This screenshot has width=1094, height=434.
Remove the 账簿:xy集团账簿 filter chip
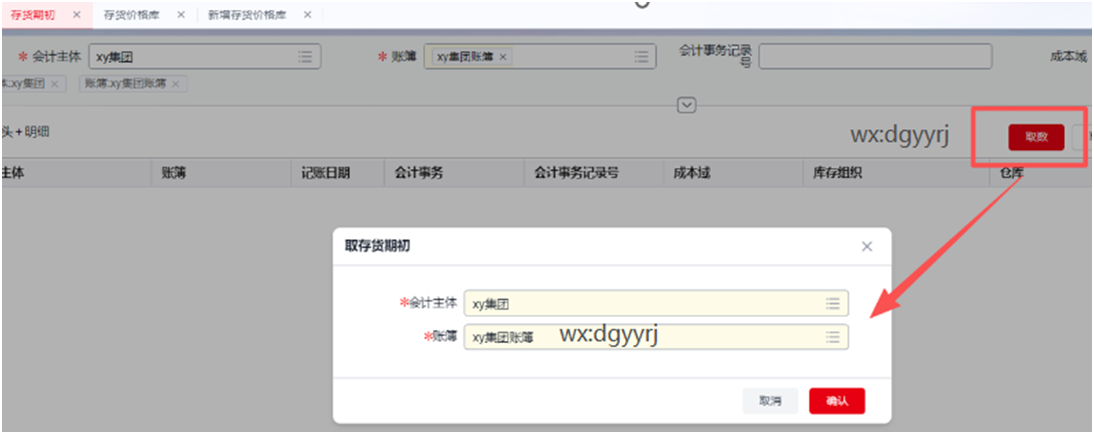point(175,84)
